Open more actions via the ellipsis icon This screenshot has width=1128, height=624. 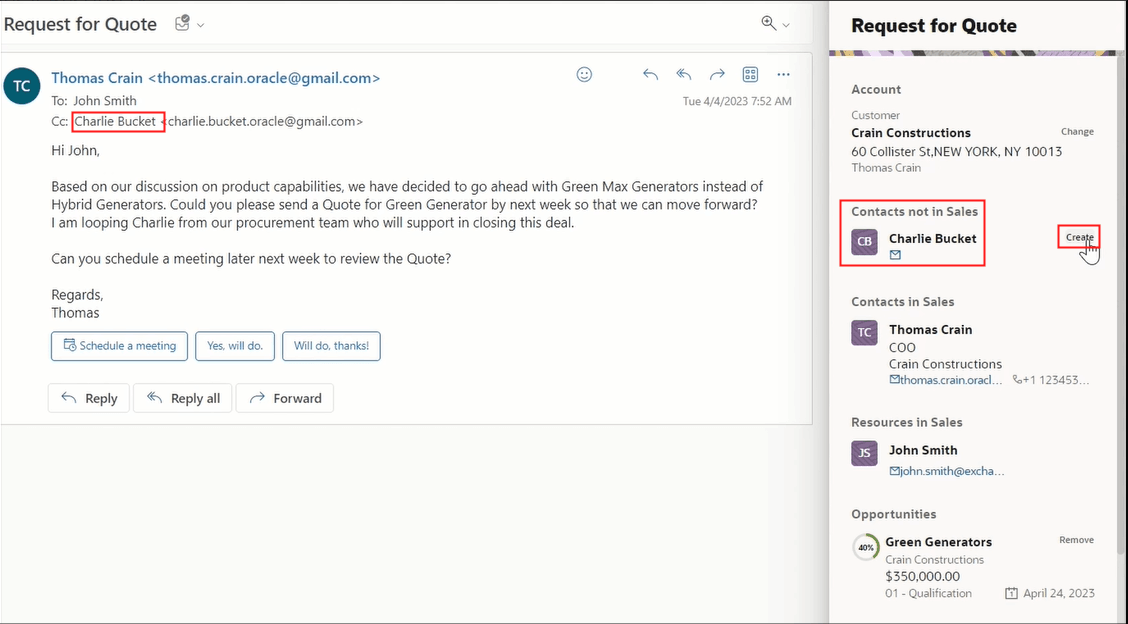(x=783, y=74)
